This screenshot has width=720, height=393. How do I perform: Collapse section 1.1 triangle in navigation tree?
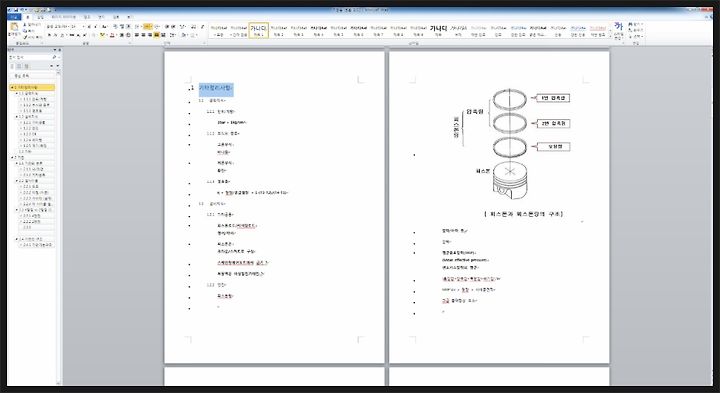tap(17, 93)
